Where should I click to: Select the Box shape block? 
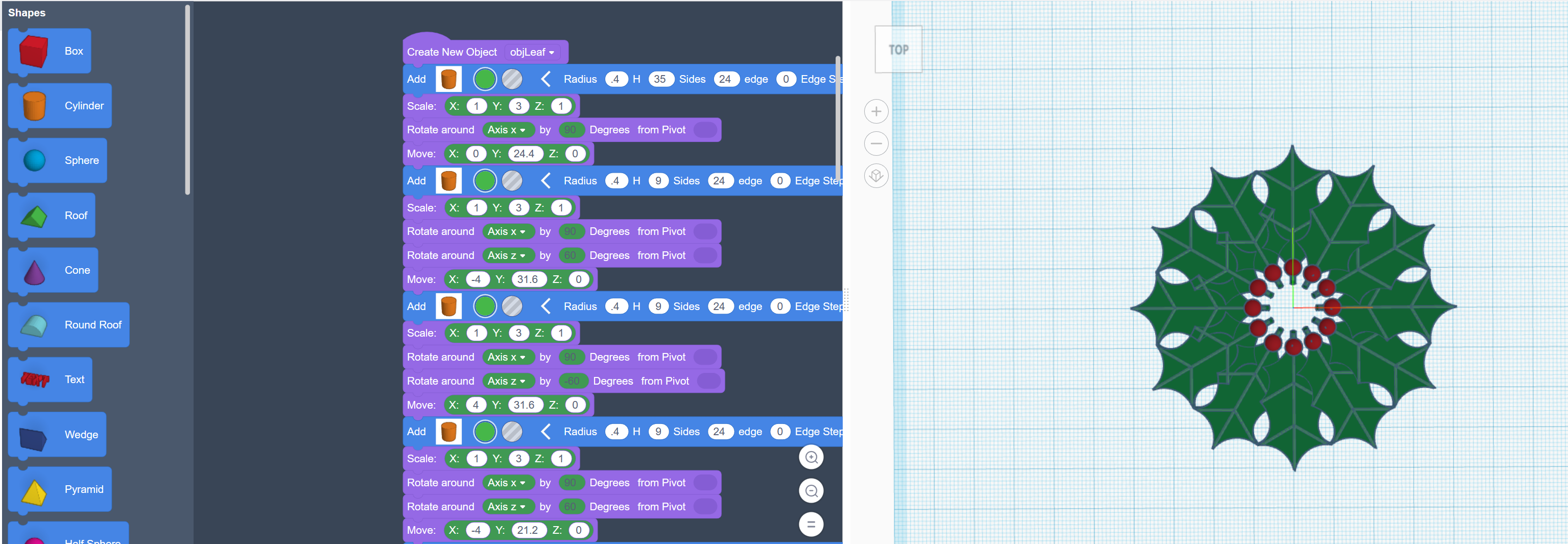coord(50,51)
